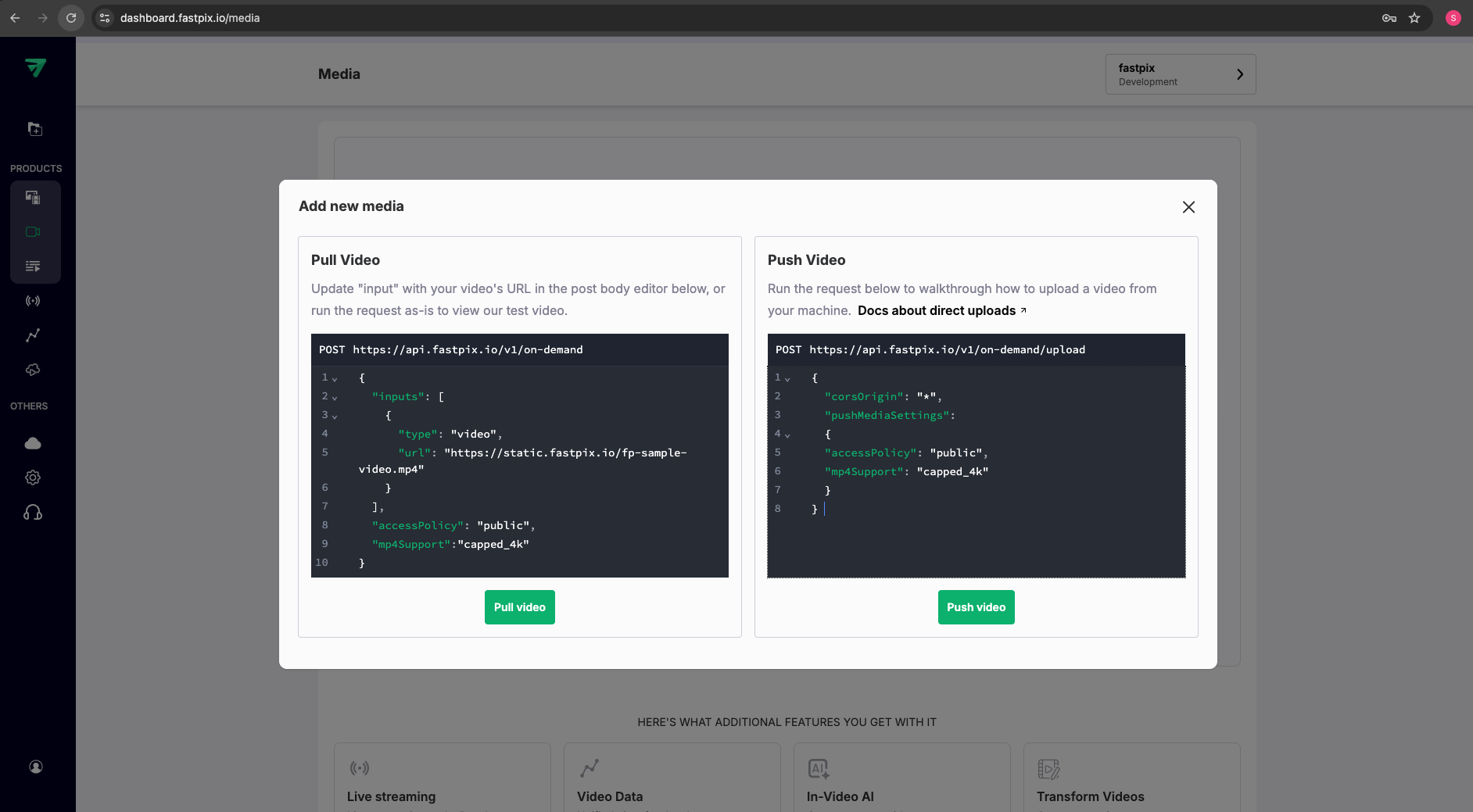Click the settings gear icon in sidebar
The width and height of the screenshot is (1473, 812).
tap(33, 478)
